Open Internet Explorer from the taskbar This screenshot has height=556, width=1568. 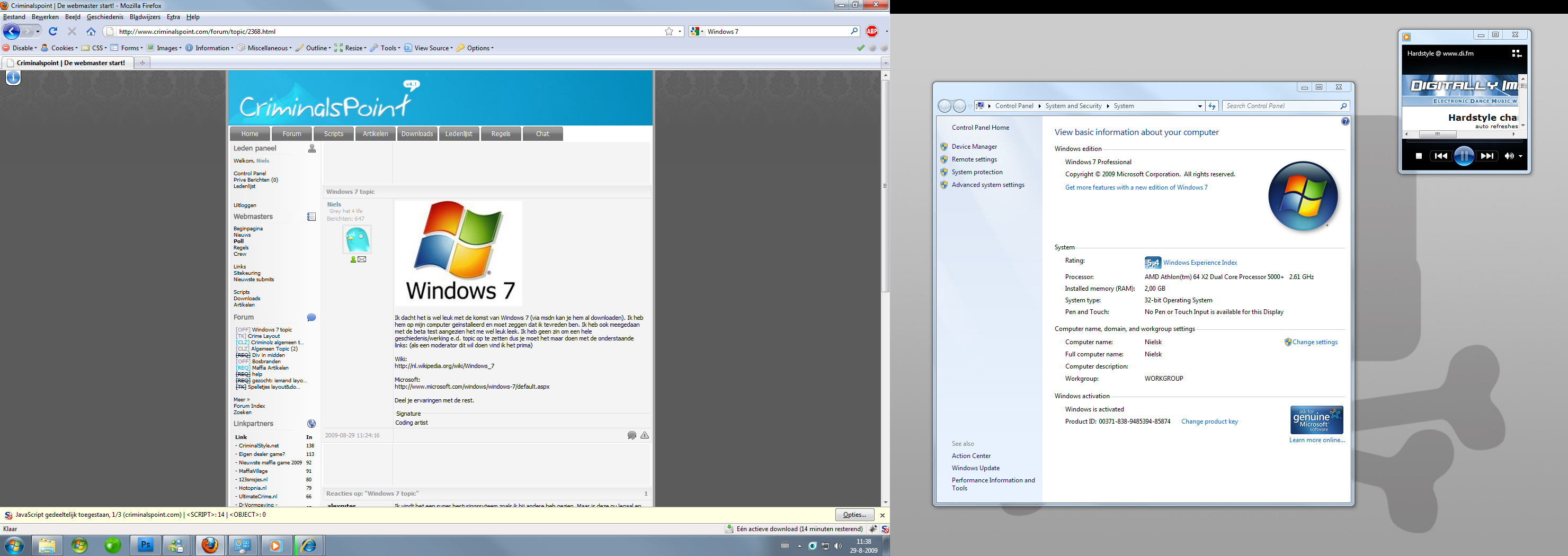coord(309,545)
